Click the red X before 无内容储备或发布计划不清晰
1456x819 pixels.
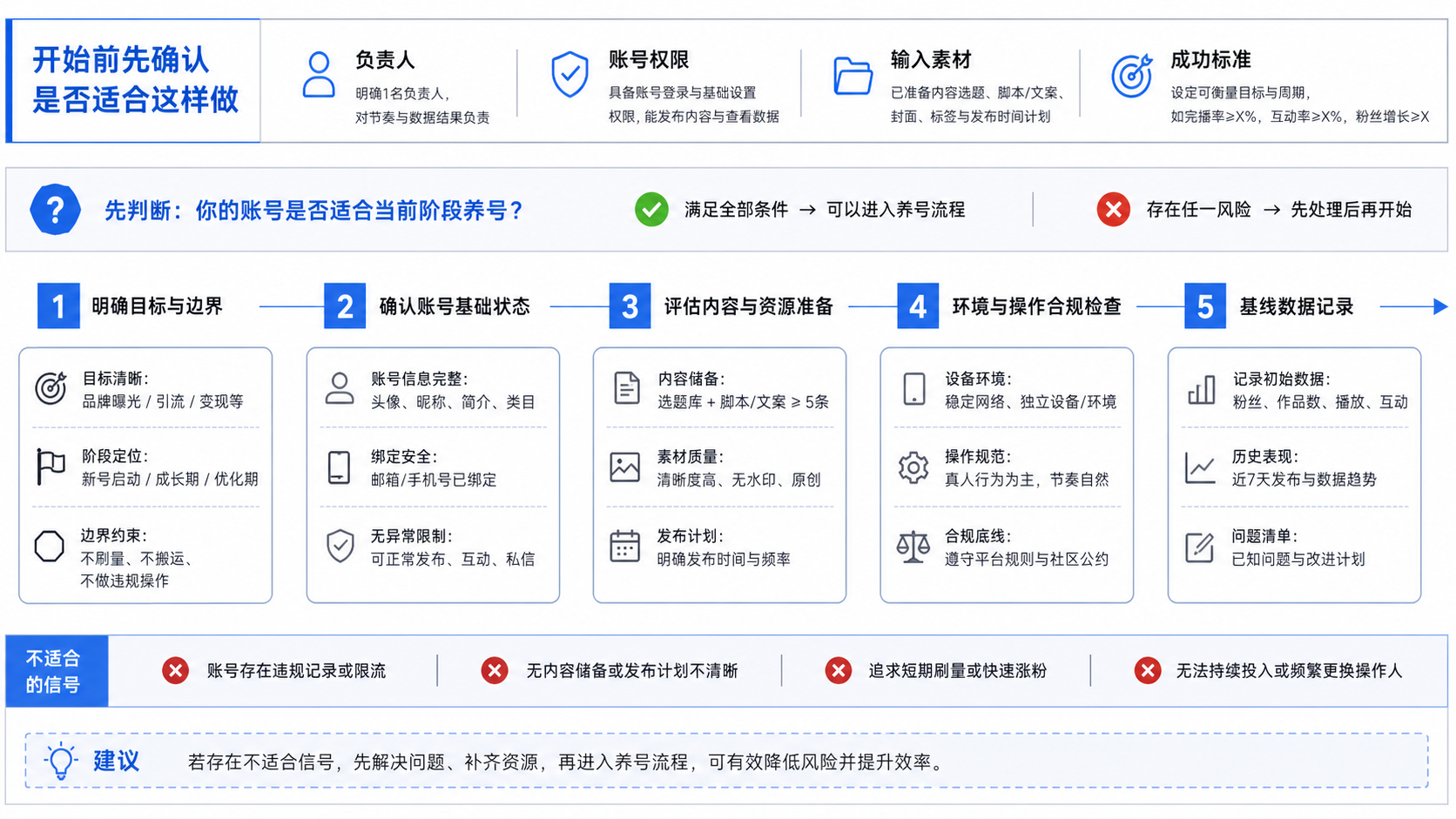click(495, 670)
